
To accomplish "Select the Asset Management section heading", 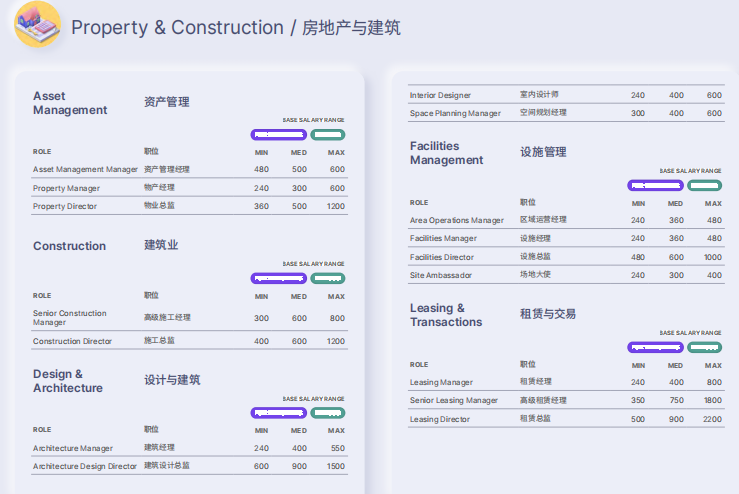I will 70,103.
